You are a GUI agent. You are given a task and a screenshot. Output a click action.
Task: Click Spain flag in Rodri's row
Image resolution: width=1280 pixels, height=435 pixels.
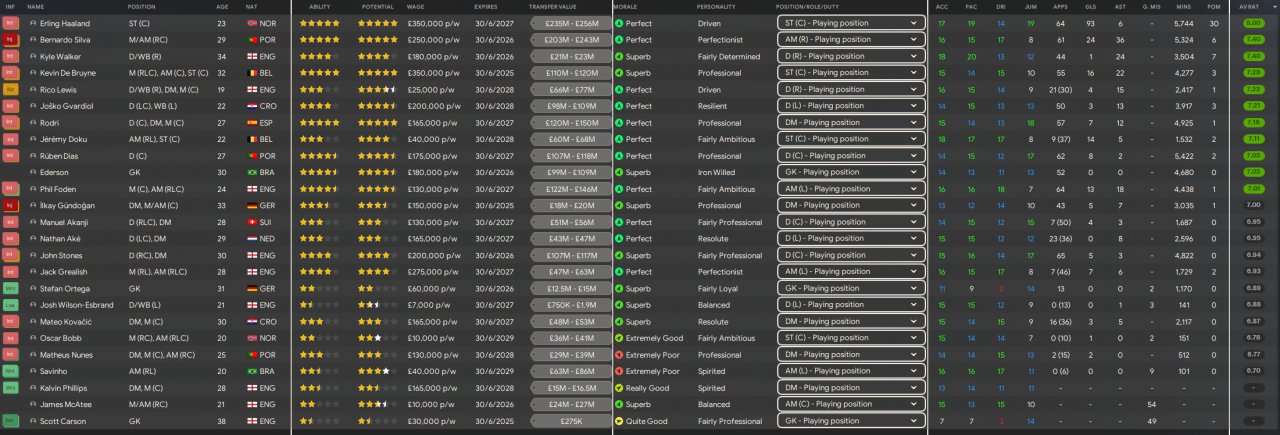coord(251,122)
